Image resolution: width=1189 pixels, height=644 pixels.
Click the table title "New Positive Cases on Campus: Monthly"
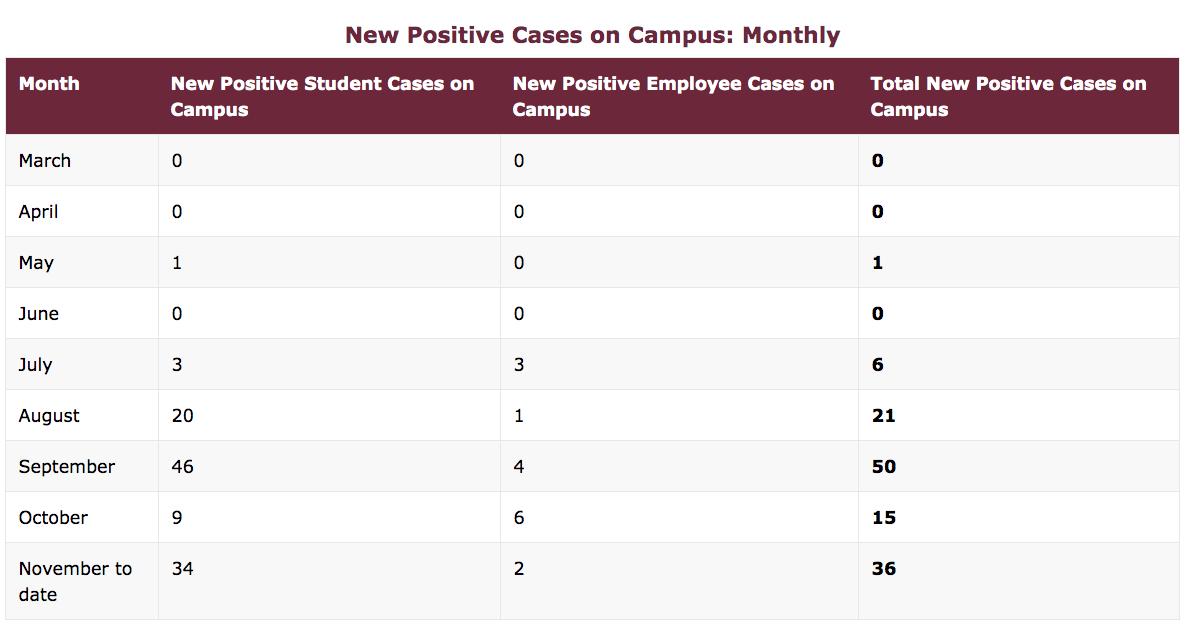(592, 35)
